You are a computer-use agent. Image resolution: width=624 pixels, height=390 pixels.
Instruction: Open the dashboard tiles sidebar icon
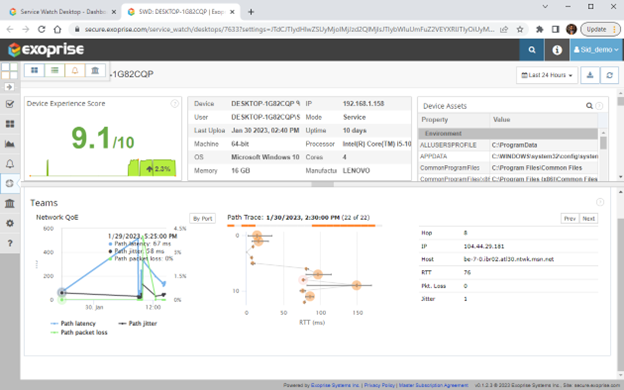[10, 124]
